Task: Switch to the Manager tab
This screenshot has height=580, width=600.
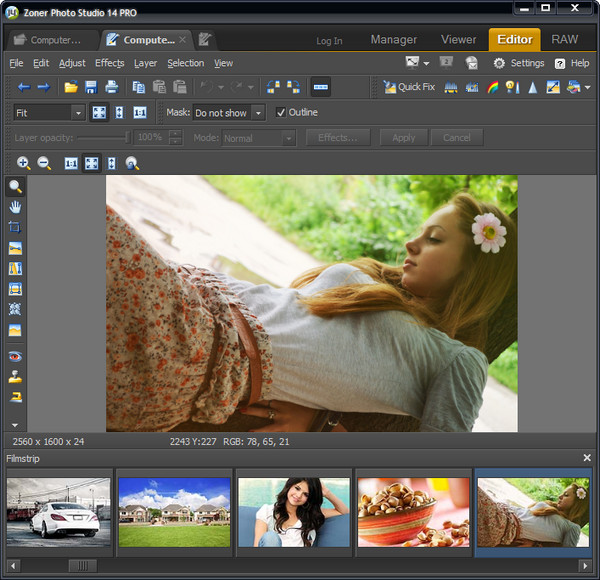Action: click(x=393, y=40)
